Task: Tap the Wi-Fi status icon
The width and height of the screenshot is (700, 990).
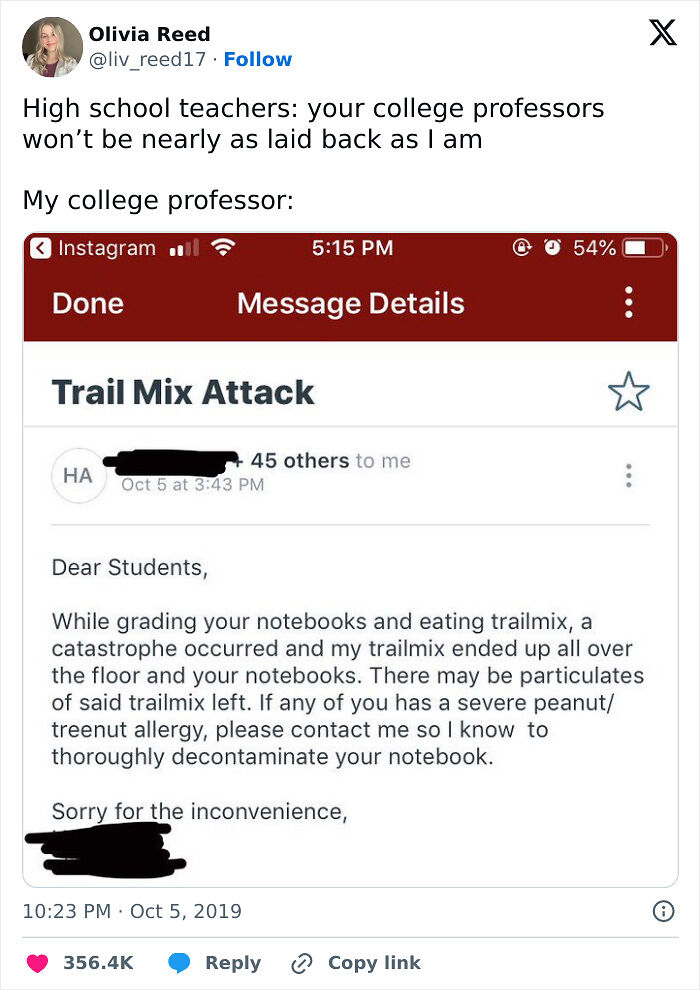Action: [223, 248]
